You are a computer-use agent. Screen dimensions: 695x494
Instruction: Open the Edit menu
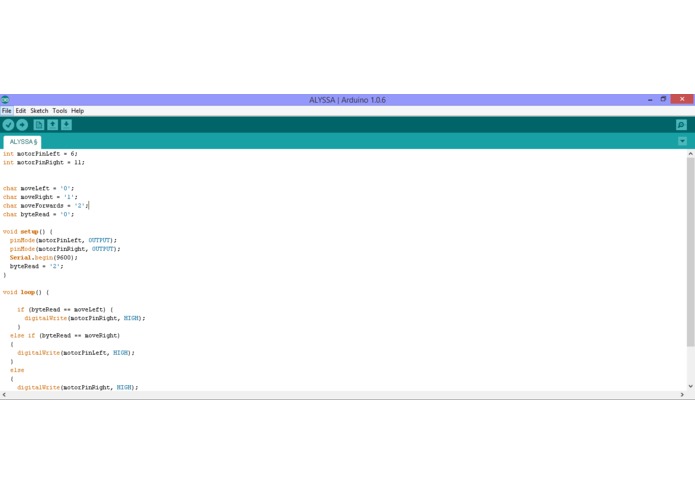tap(21, 111)
